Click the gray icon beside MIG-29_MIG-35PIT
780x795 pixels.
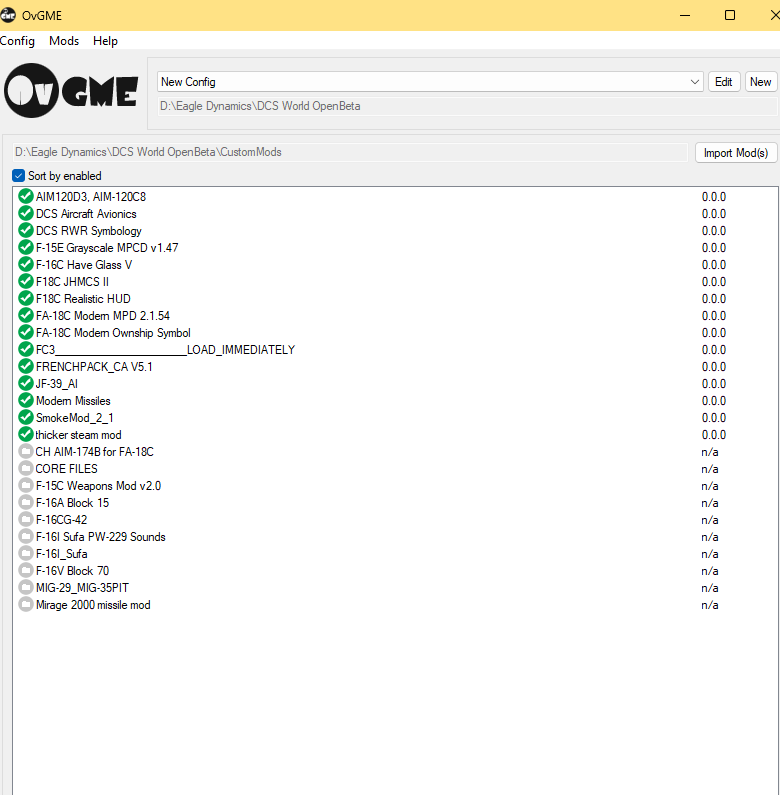click(25, 587)
